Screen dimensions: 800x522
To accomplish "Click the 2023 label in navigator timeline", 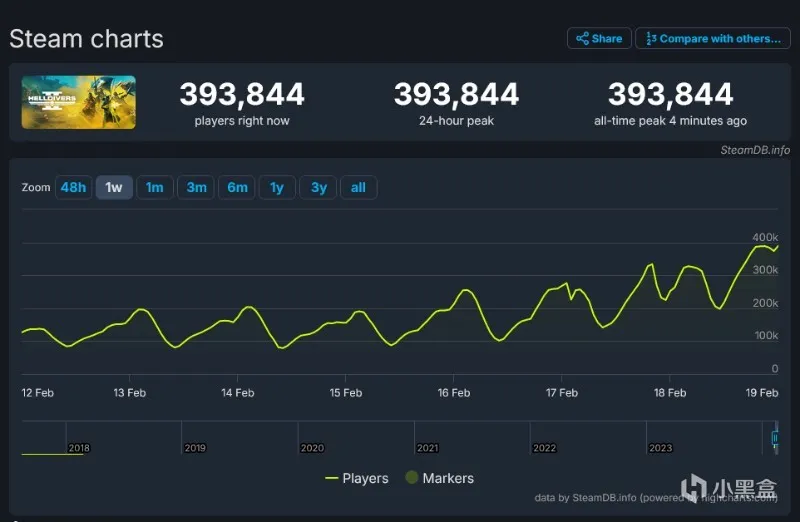I will pos(661,448).
